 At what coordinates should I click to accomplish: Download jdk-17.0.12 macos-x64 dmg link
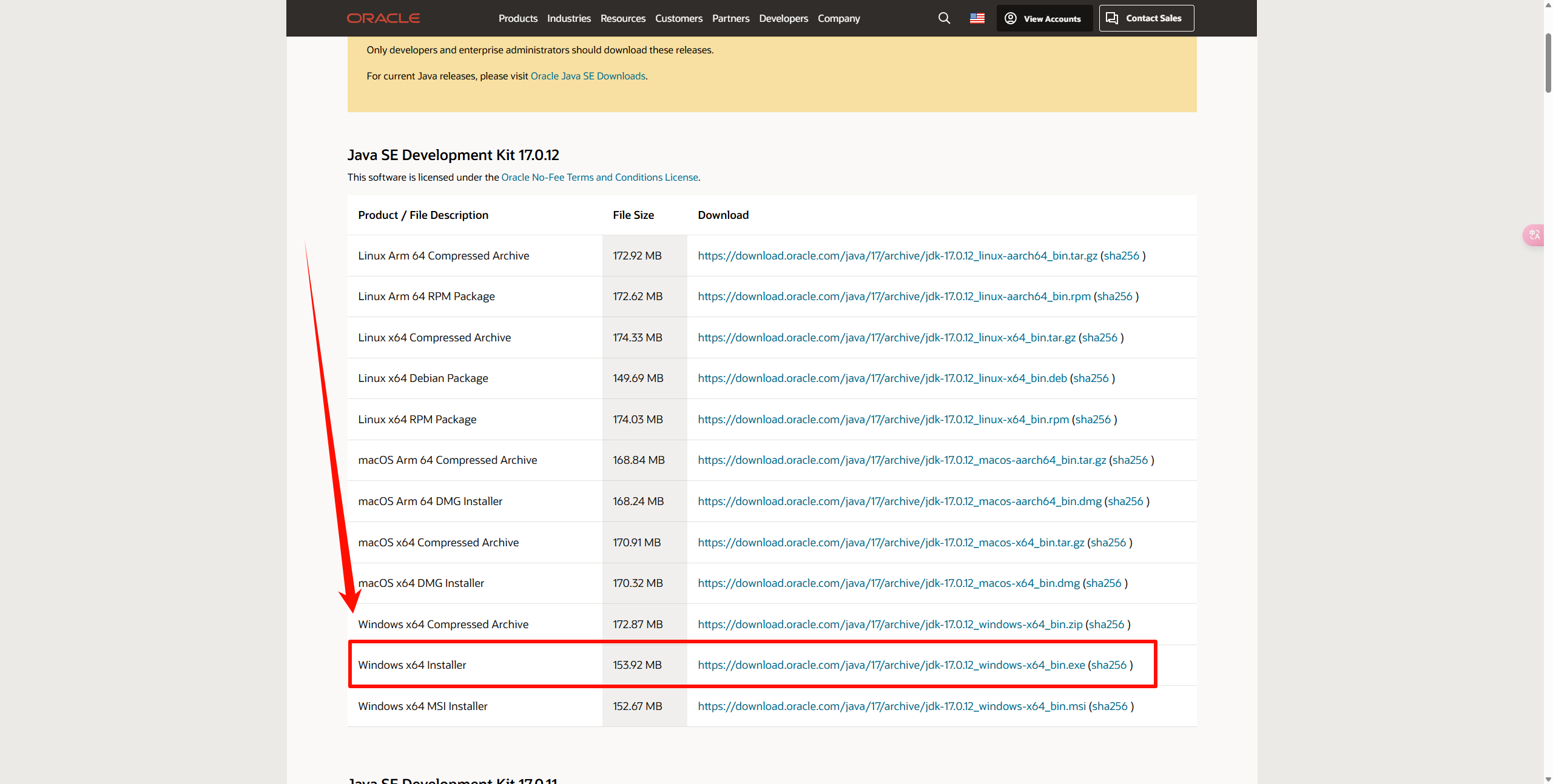(889, 583)
